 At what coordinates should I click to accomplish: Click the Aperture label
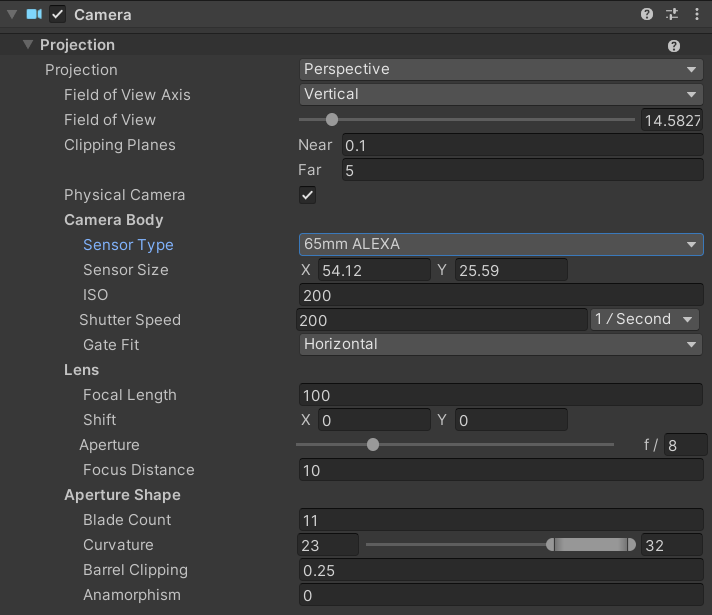point(109,445)
